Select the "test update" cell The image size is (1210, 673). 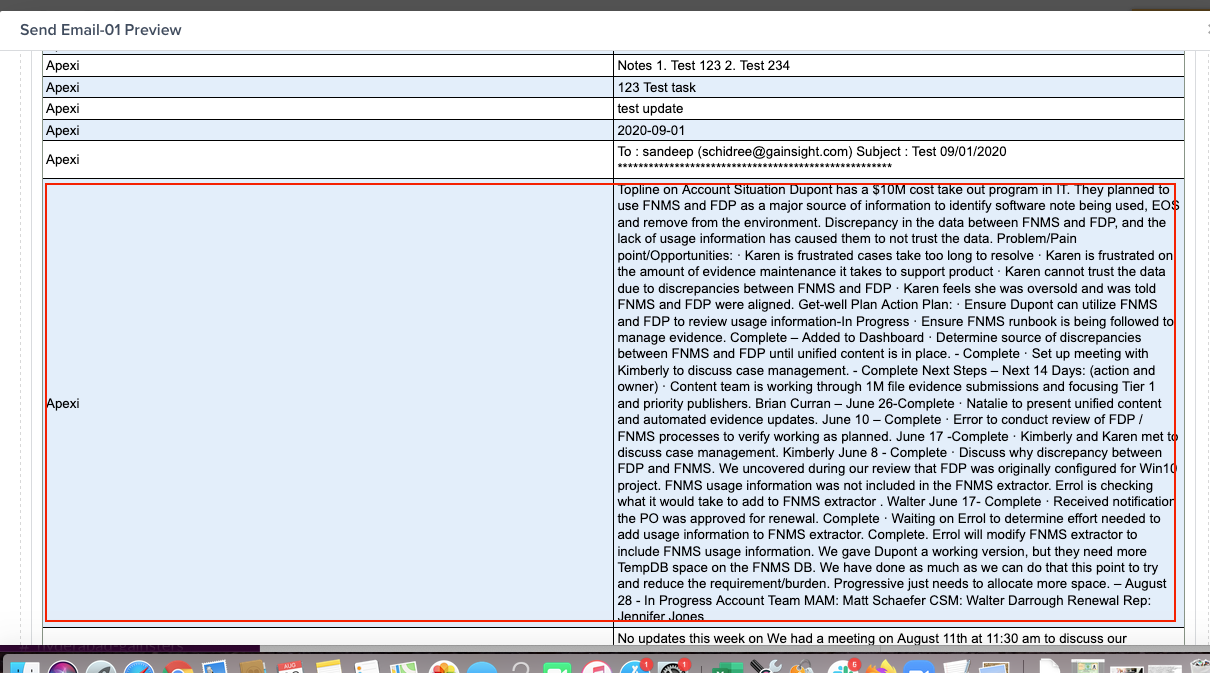pos(899,108)
